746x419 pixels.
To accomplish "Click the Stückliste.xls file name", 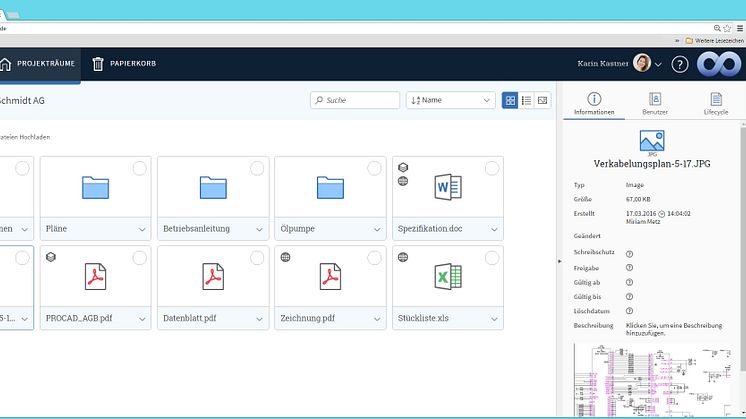I will [423, 318].
